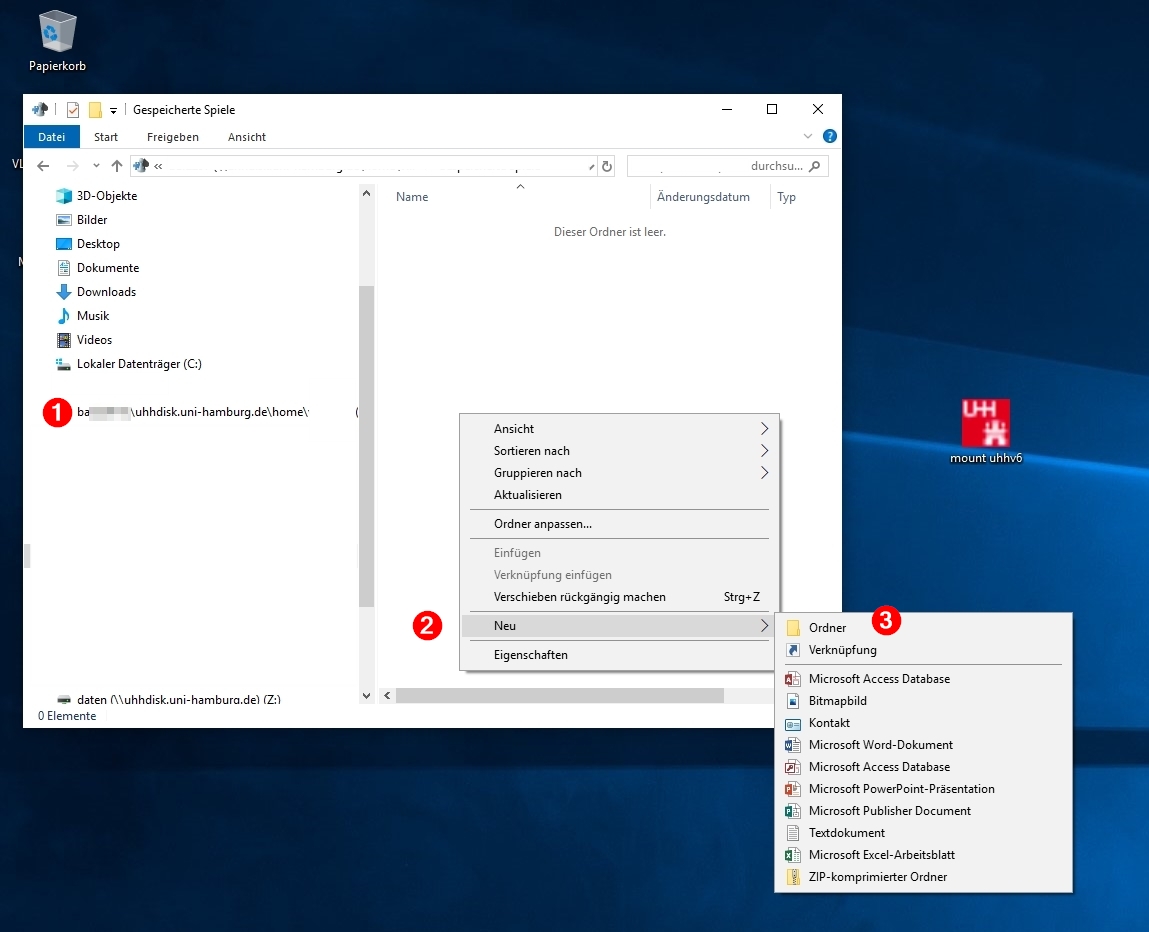The width and height of the screenshot is (1149, 932).
Task: Click the refresh icon in address bar
Action: (x=606, y=166)
